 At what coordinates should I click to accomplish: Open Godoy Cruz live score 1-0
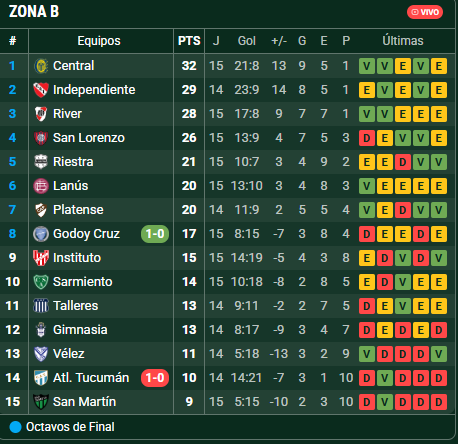(155, 234)
